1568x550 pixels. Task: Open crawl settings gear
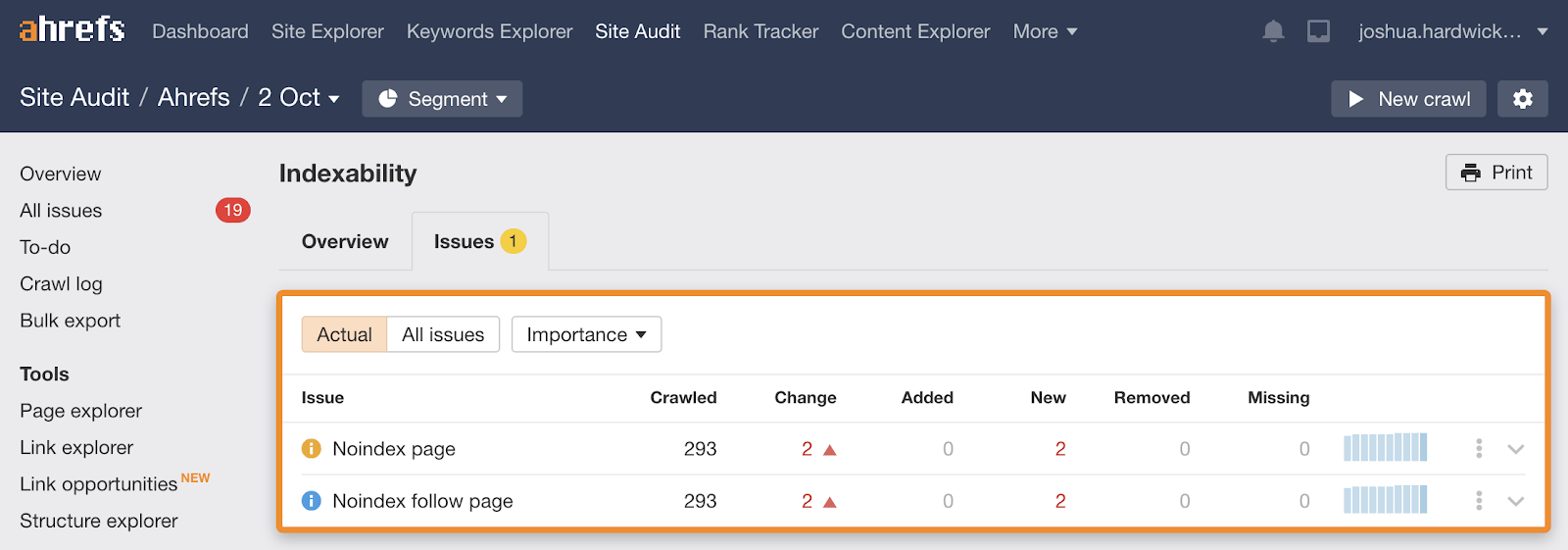coord(1522,99)
